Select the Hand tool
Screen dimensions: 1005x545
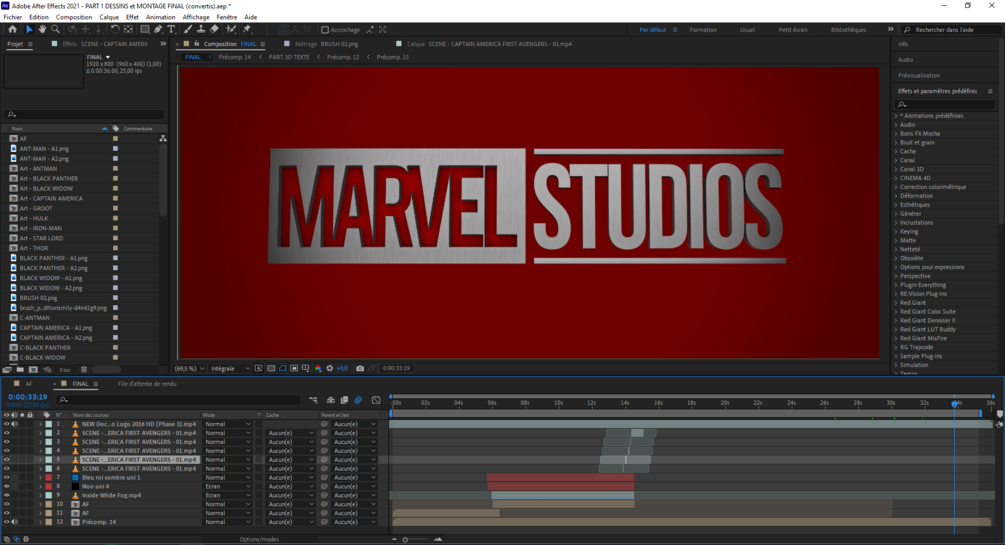(x=42, y=29)
